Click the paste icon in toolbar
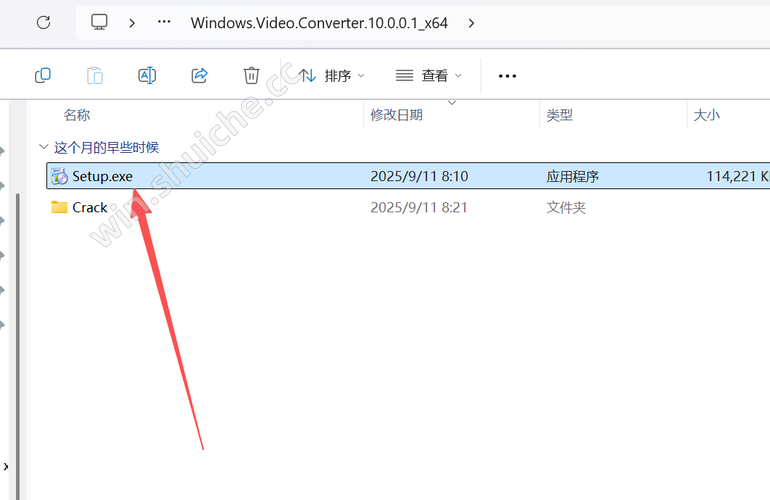Image resolution: width=770 pixels, height=500 pixels. (95, 76)
